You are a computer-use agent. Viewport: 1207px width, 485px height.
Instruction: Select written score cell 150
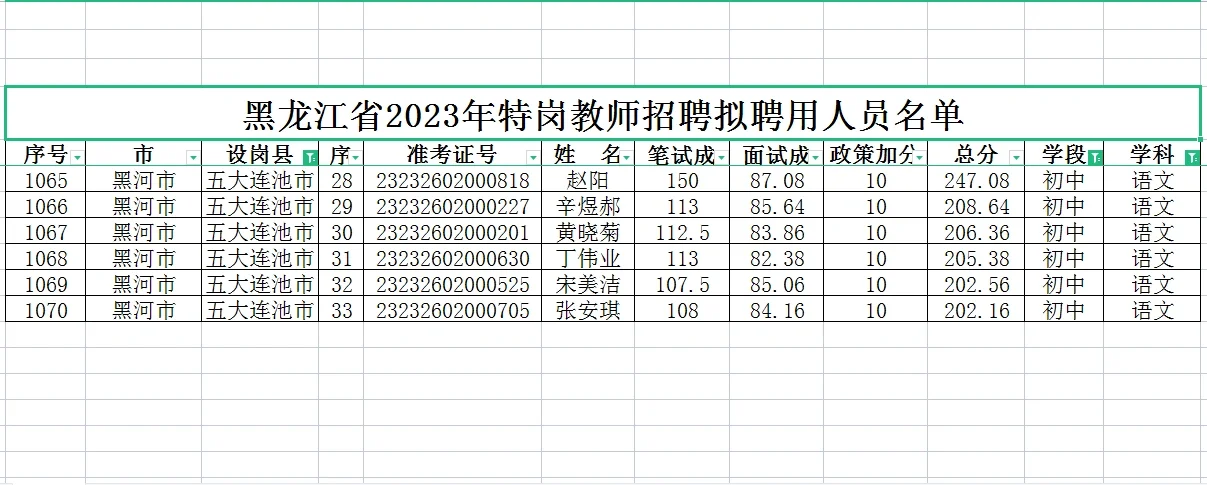pyautogui.click(x=682, y=181)
